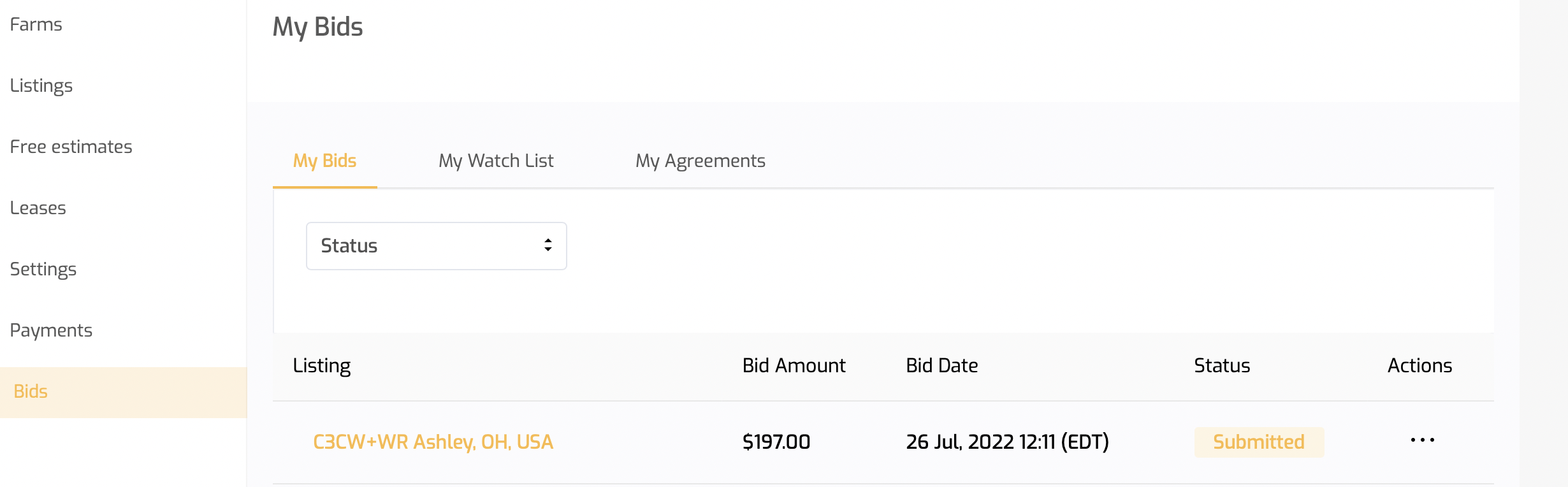This screenshot has height=487, width=1568.
Task: Click the Listing column header
Action: coord(322,365)
